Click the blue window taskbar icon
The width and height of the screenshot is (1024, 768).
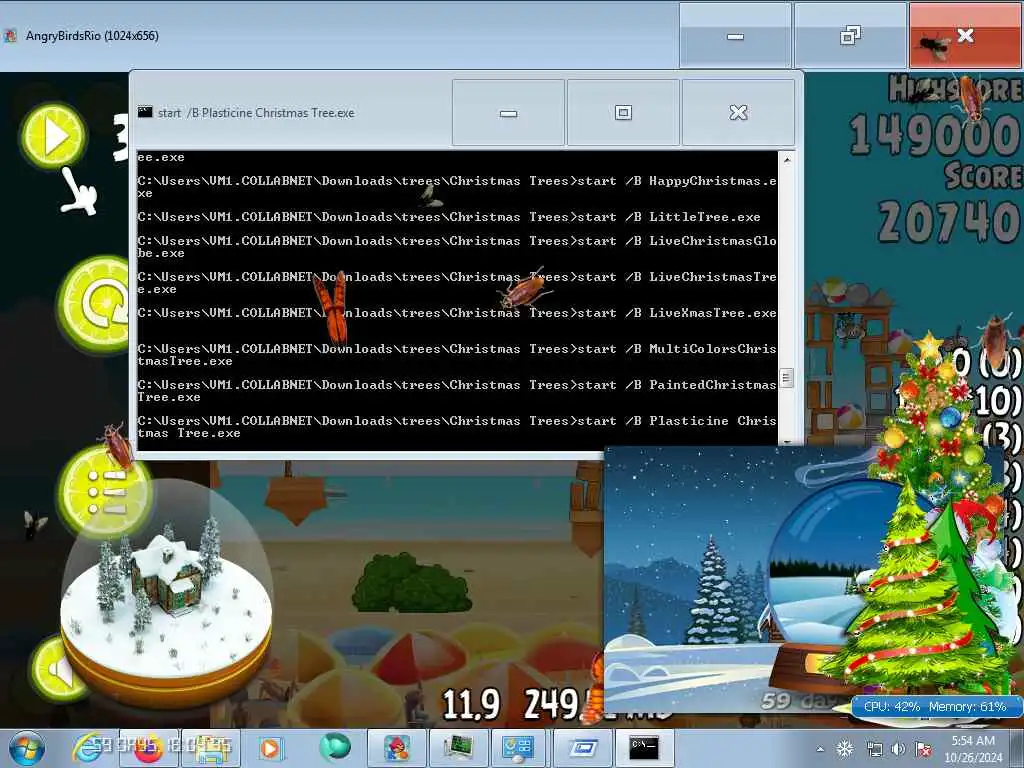pos(583,748)
